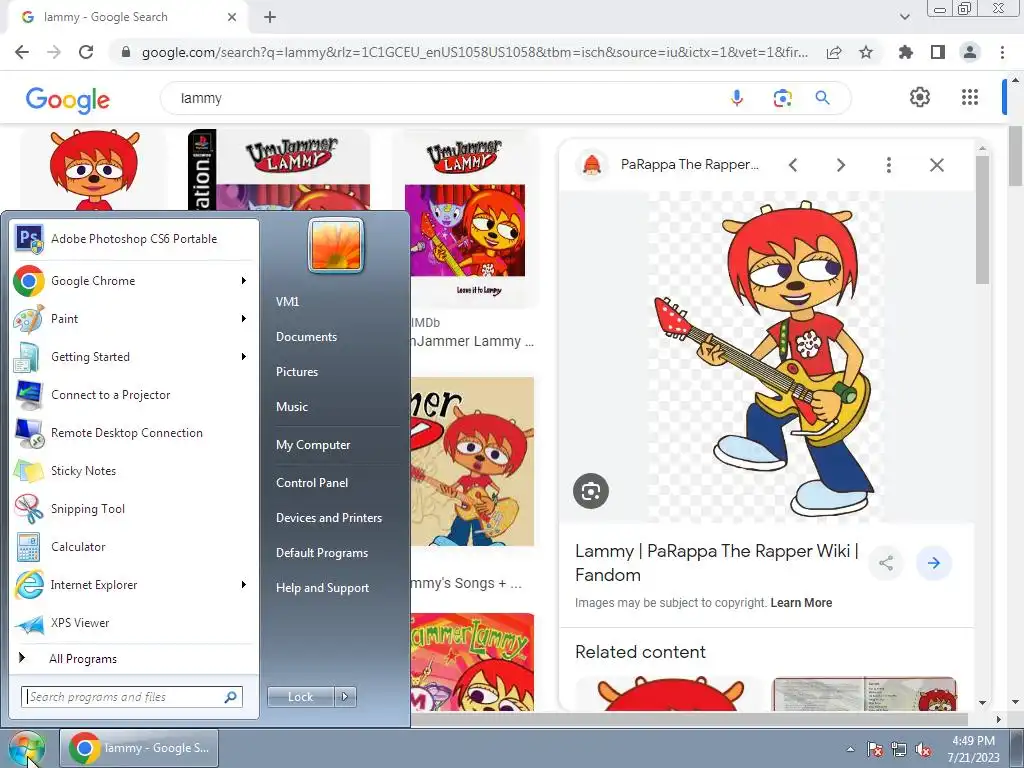Screen dimensions: 1024x768
Task: Open Documents from Start menu
Action: pyautogui.click(x=306, y=337)
